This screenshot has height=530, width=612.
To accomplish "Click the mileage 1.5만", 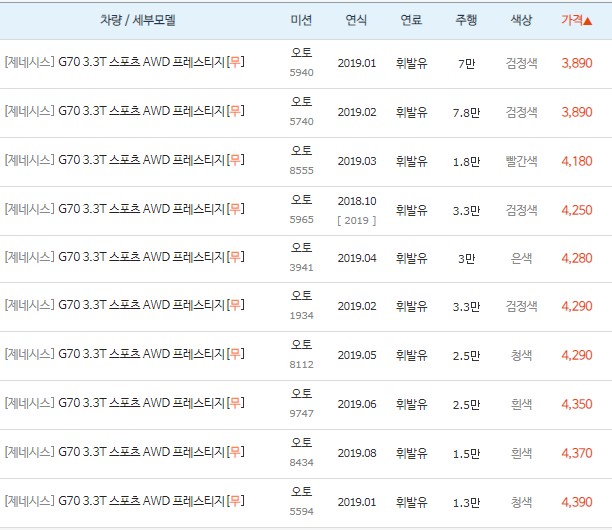I will click(x=466, y=454).
